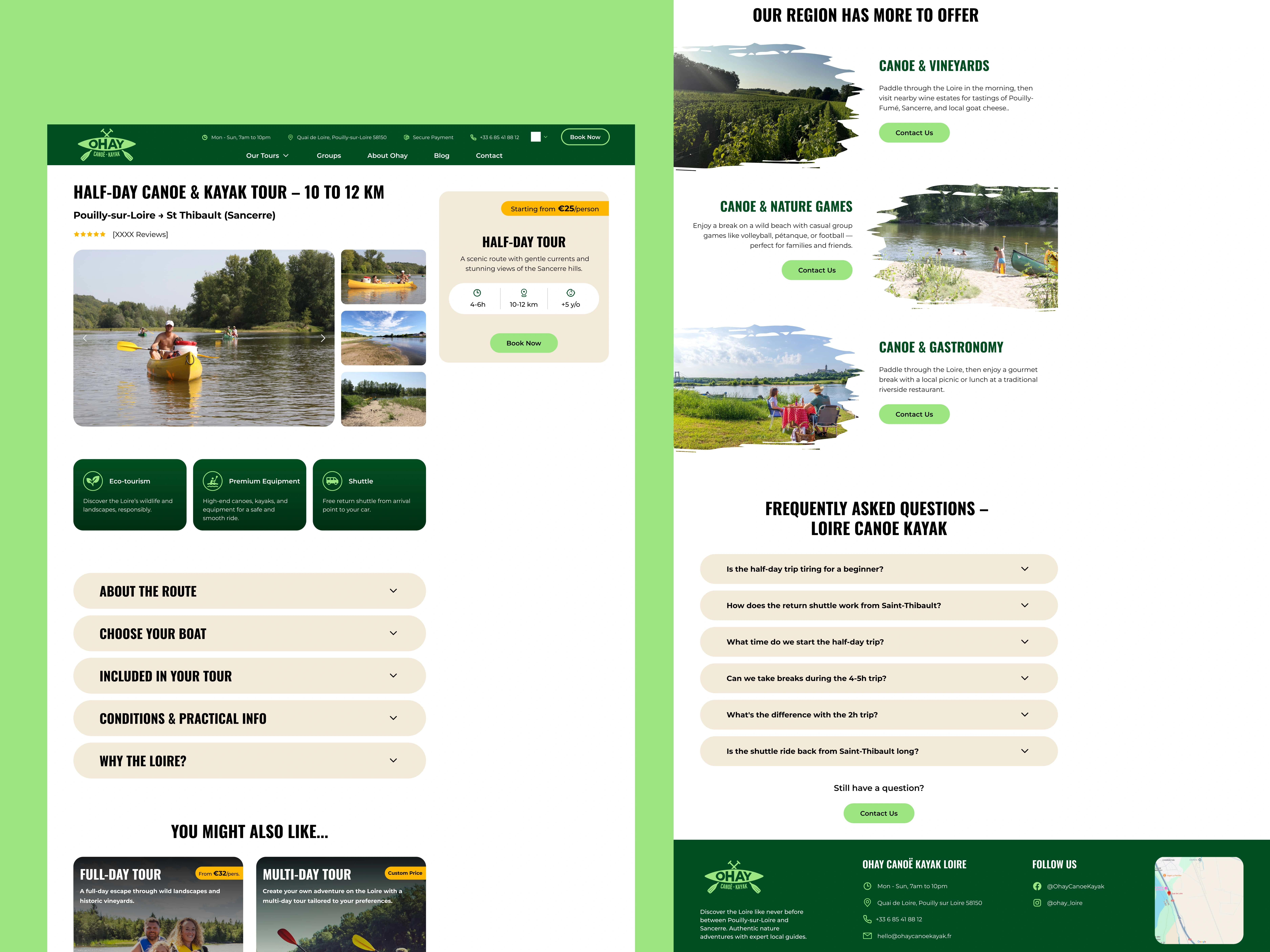The height and width of the screenshot is (952, 1270).
Task: Open the Groups menu item
Action: click(329, 156)
